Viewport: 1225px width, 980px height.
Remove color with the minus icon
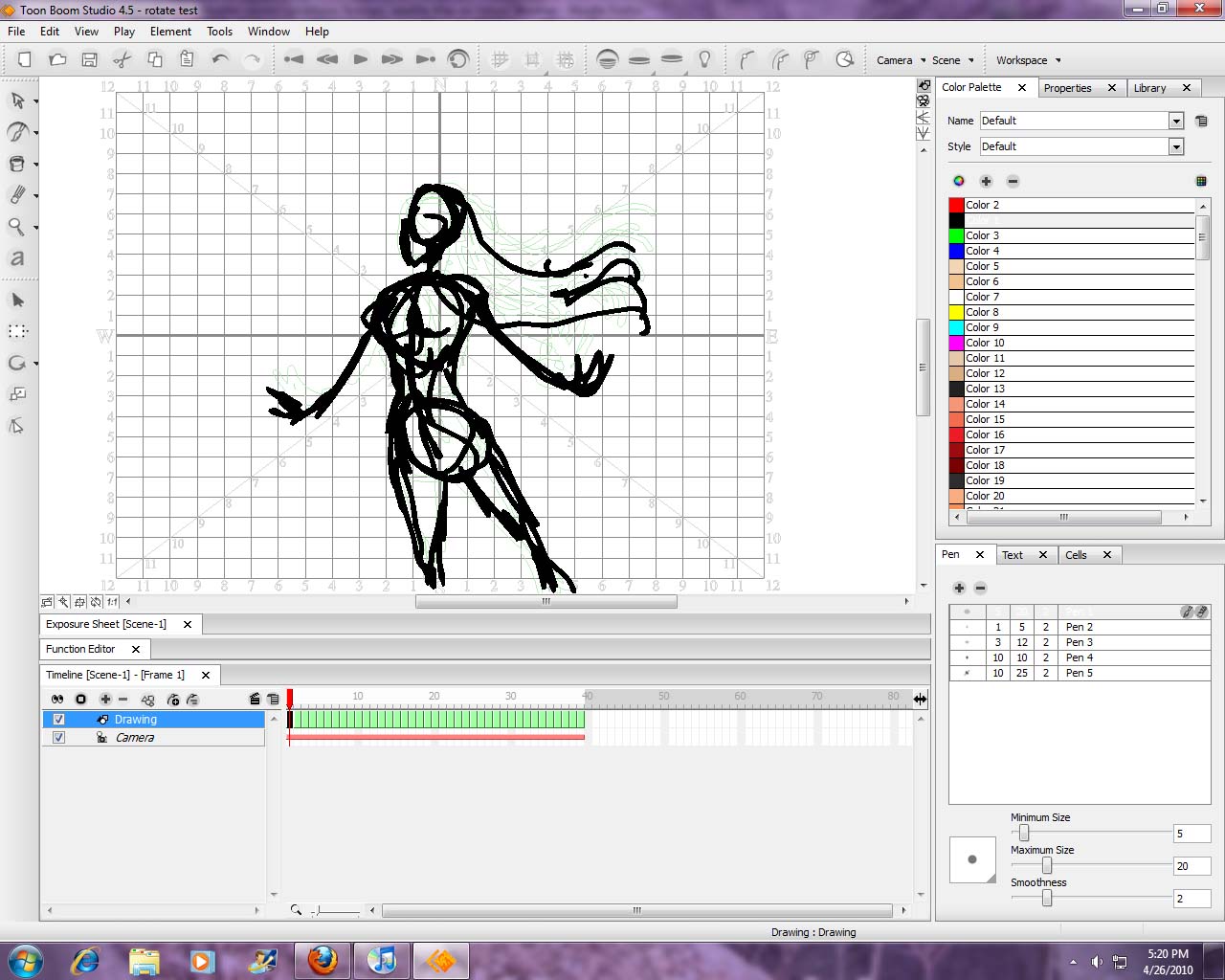[x=1013, y=181]
